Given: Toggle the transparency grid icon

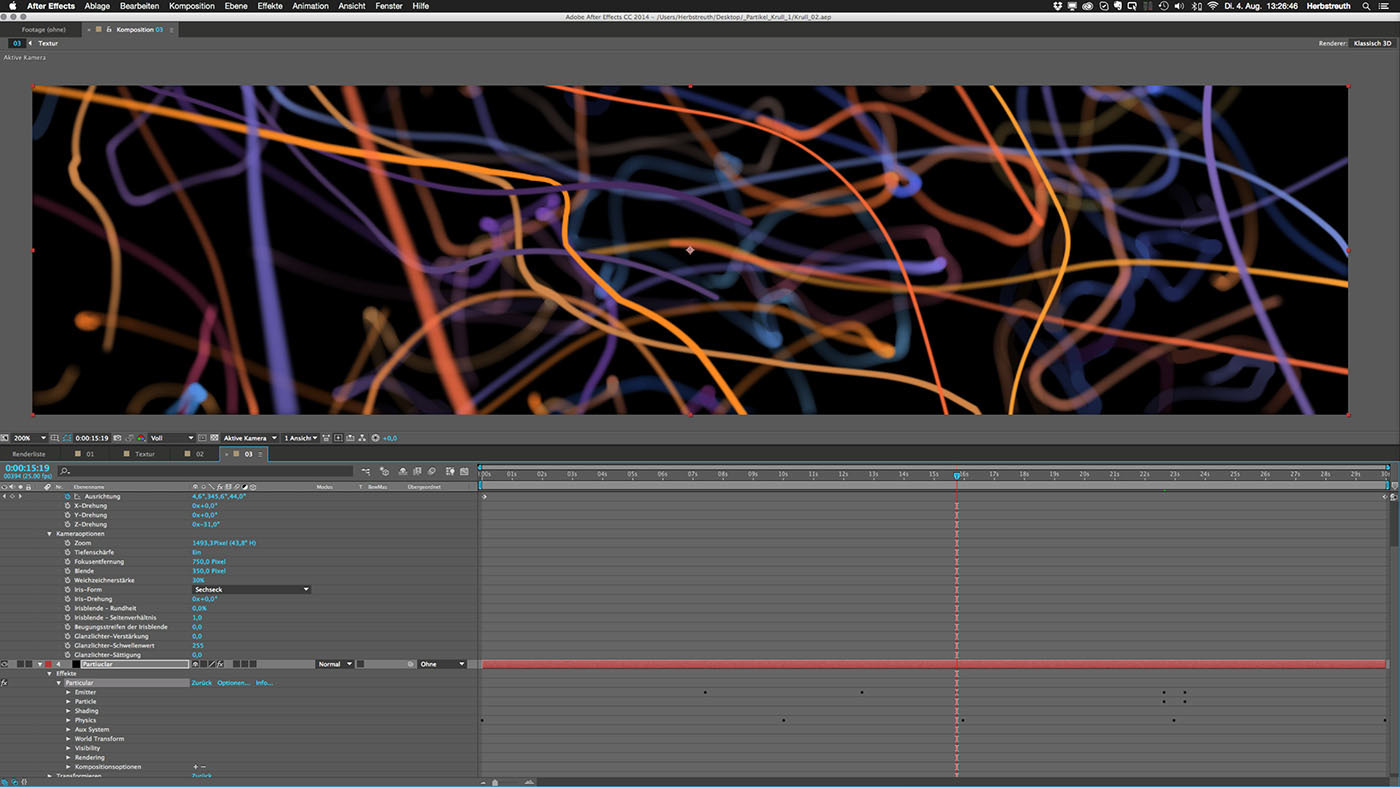Looking at the screenshot, I should pos(214,438).
